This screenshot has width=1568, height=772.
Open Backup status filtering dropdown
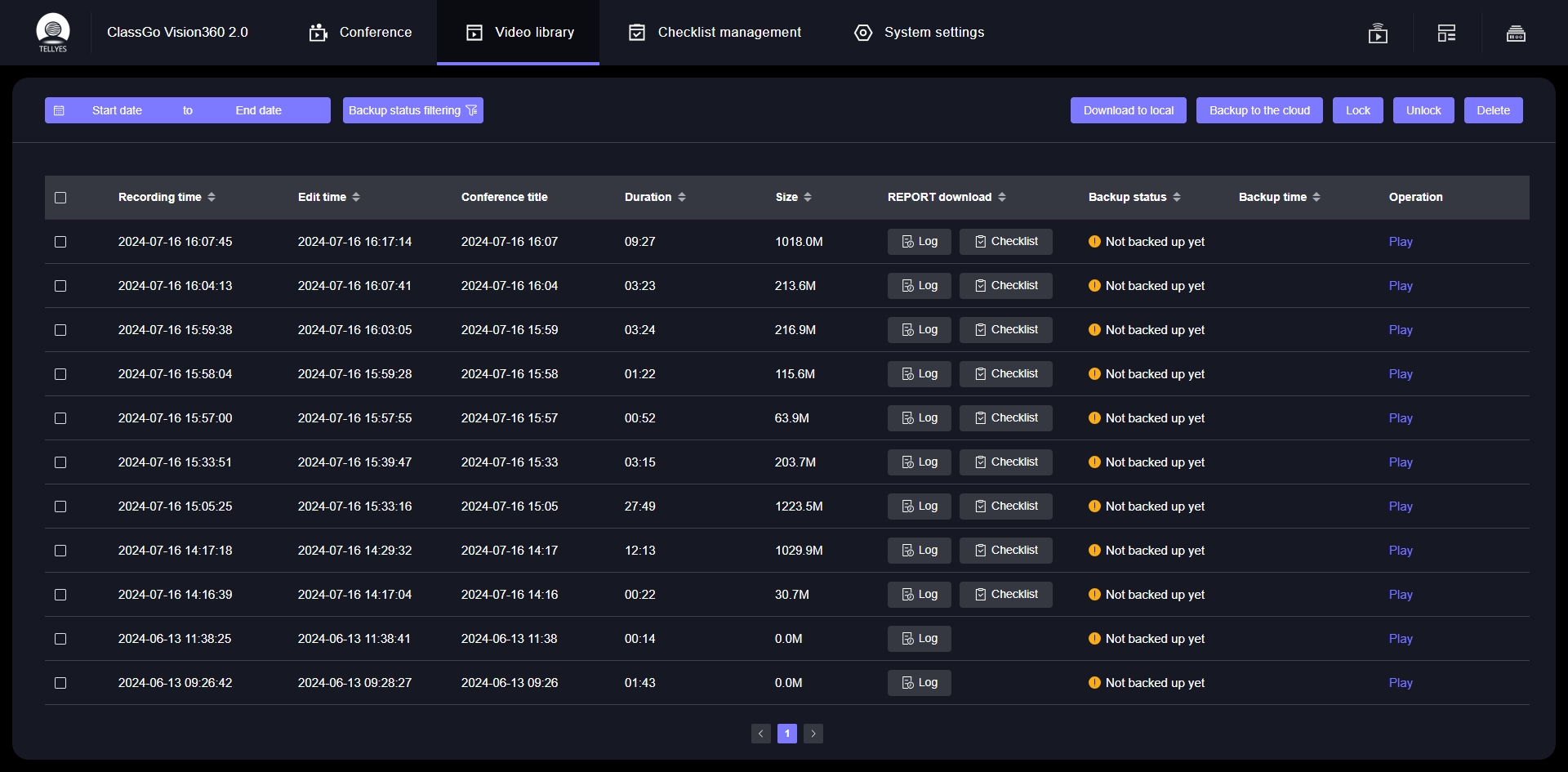tap(412, 110)
